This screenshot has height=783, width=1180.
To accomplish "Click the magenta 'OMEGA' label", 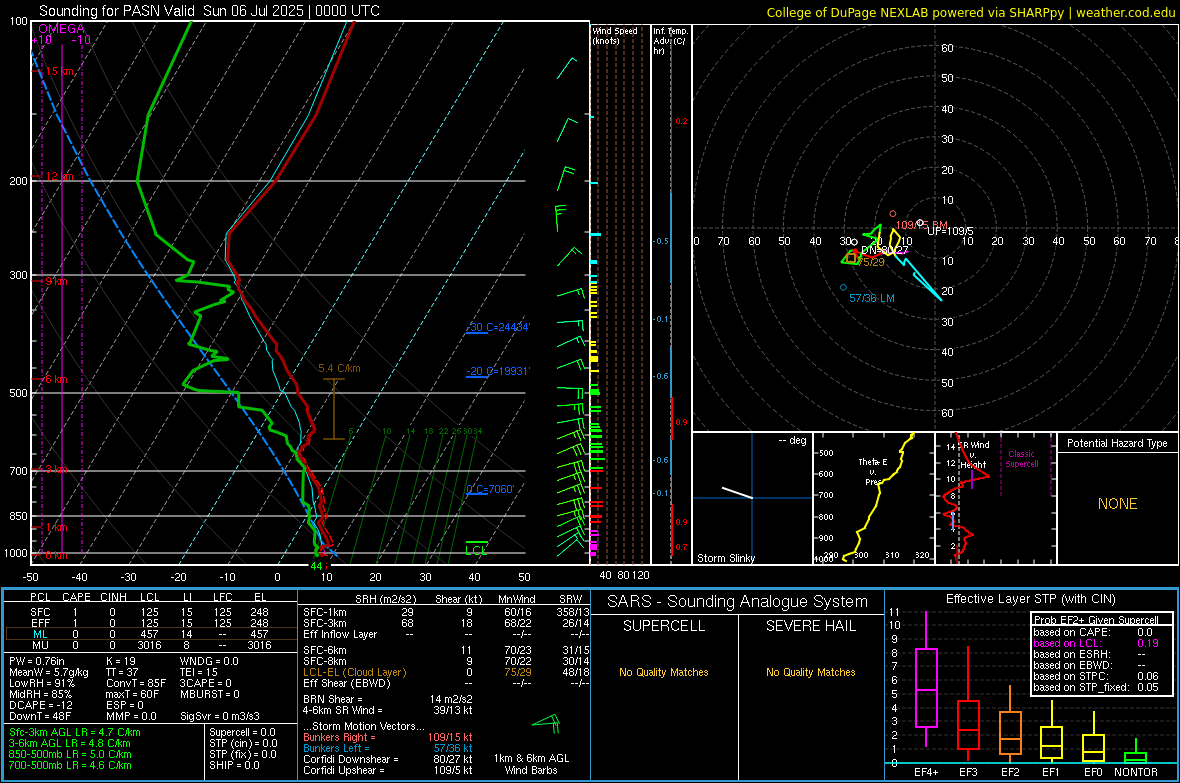I will (62, 29).
